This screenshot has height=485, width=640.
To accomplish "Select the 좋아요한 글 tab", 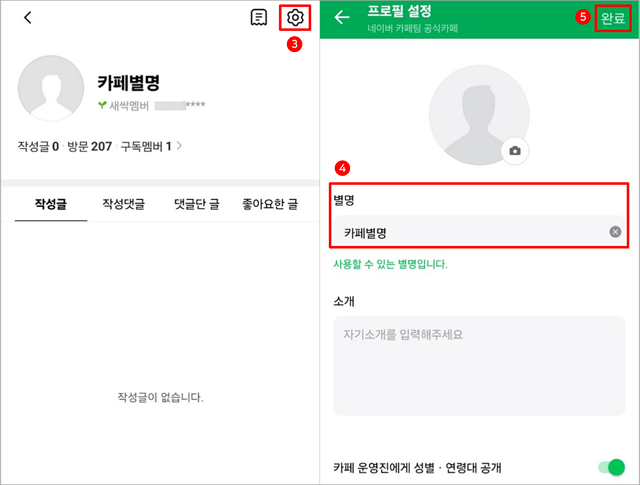I will tap(270, 204).
